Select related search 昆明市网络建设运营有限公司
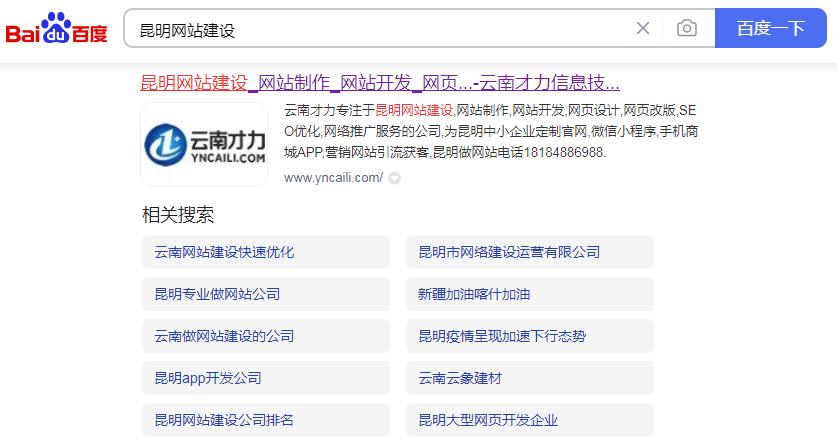 coord(530,252)
